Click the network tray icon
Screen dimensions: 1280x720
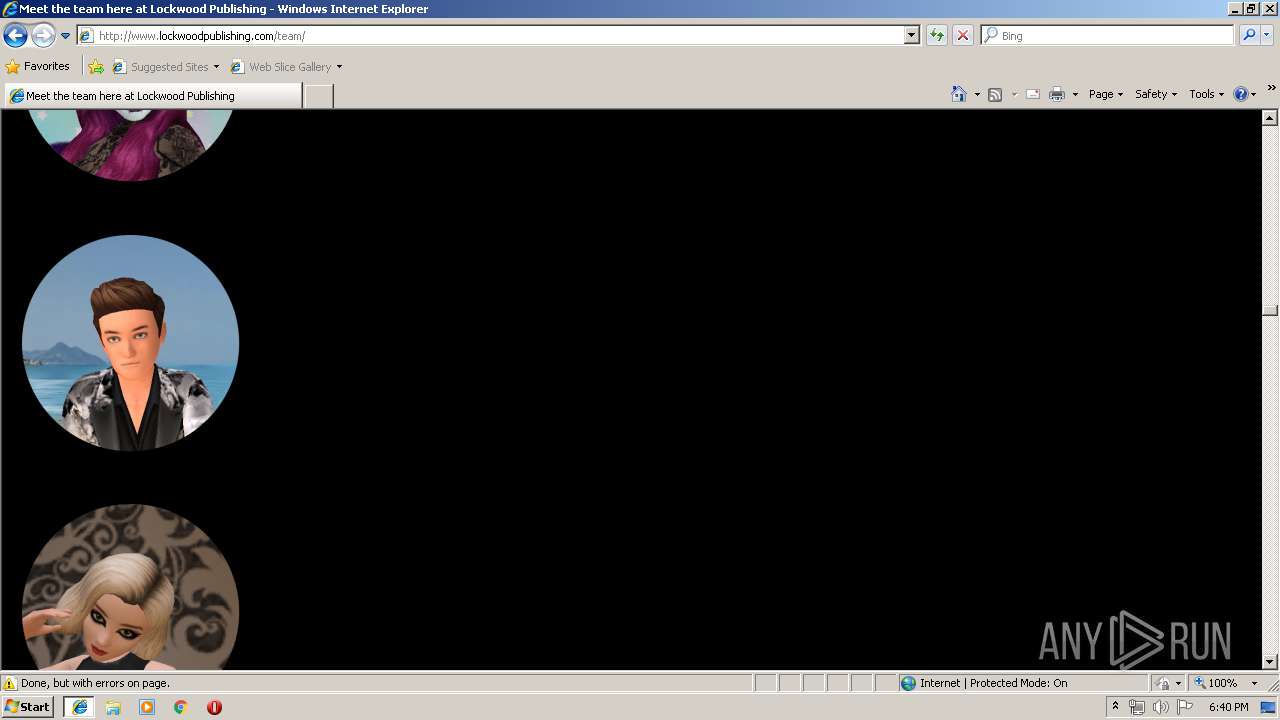click(x=1137, y=707)
